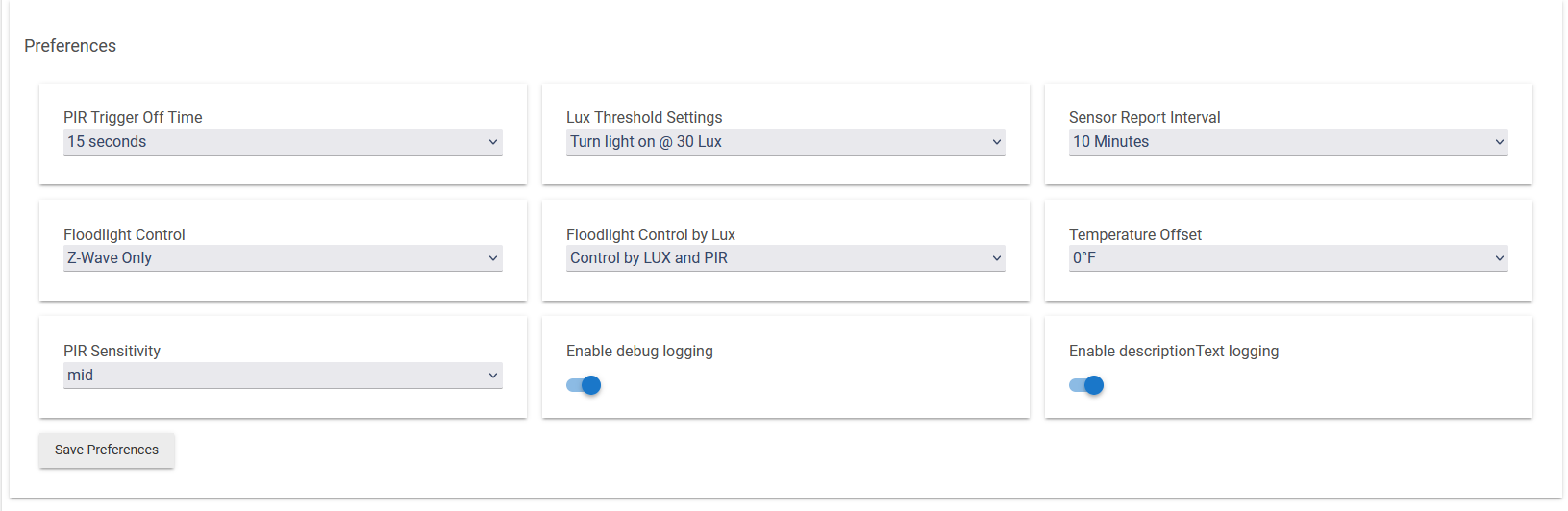Click the Save Preferences button
Viewport: 1568px width, 511px height.
point(107,450)
